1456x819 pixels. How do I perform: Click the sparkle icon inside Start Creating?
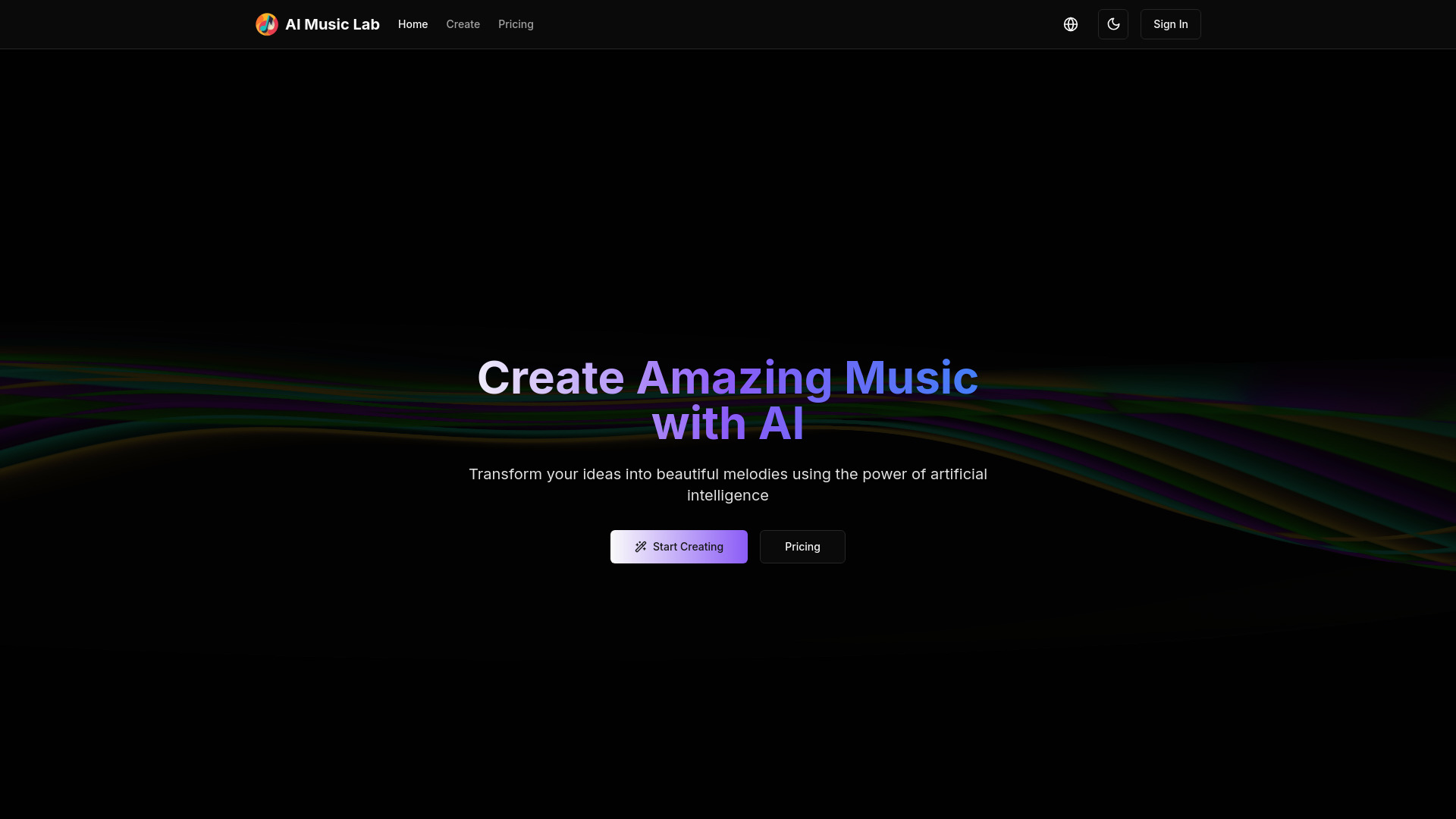(x=639, y=547)
